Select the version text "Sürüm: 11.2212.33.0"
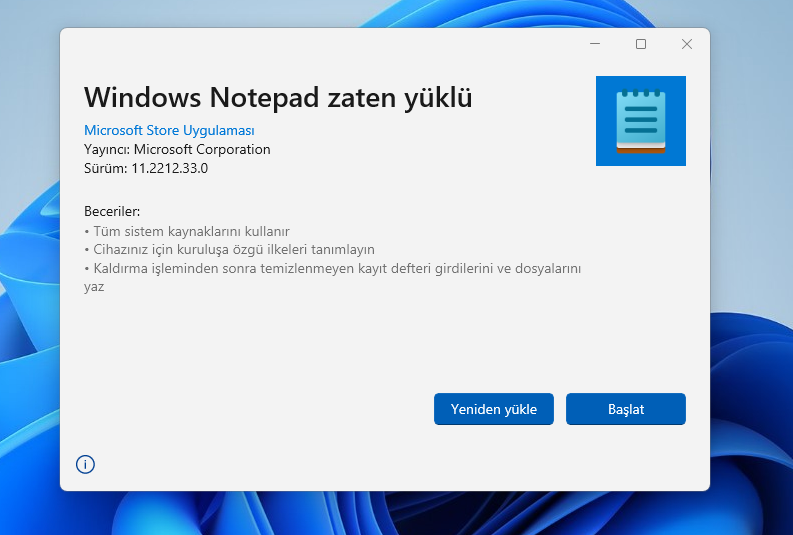 coord(146,168)
